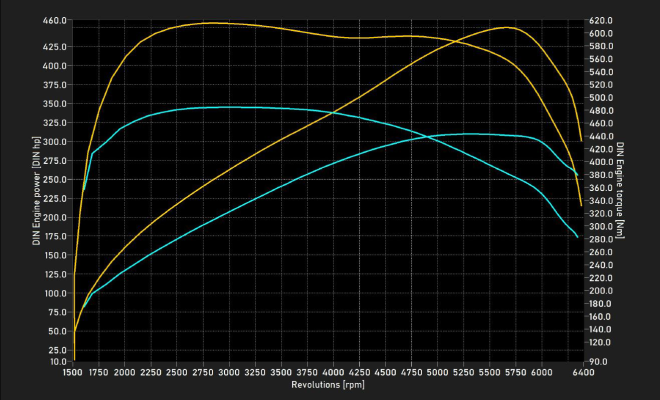Click the 460.0 power axis tick label
This screenshot has height=400, width=660.
pos(55,20)
